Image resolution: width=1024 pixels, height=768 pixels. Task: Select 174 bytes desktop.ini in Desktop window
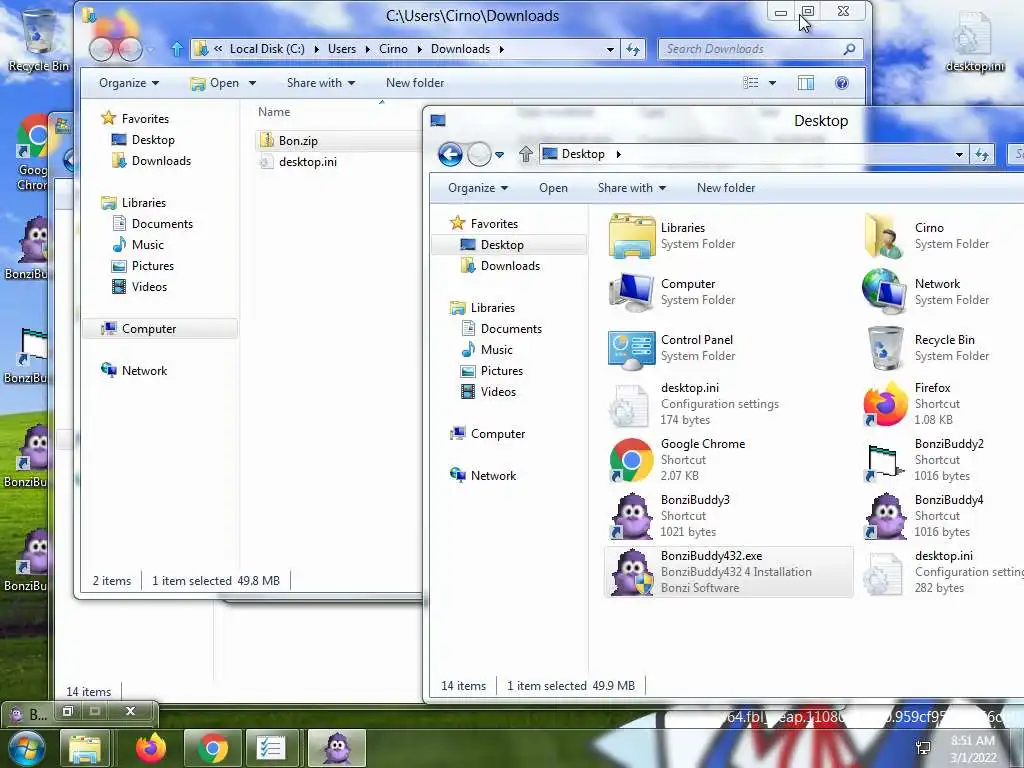694,404
